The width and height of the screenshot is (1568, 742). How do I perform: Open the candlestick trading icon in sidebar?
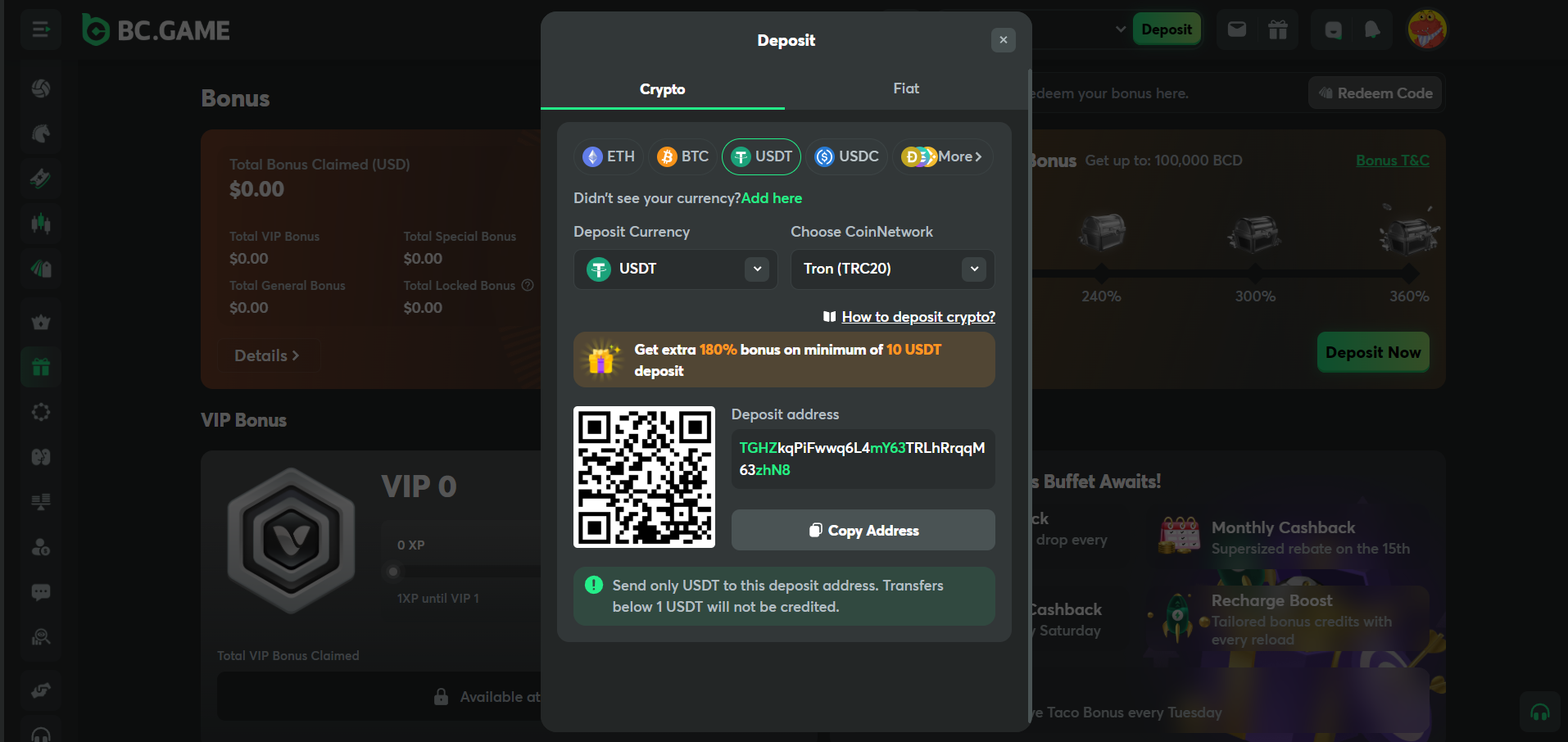41,224
